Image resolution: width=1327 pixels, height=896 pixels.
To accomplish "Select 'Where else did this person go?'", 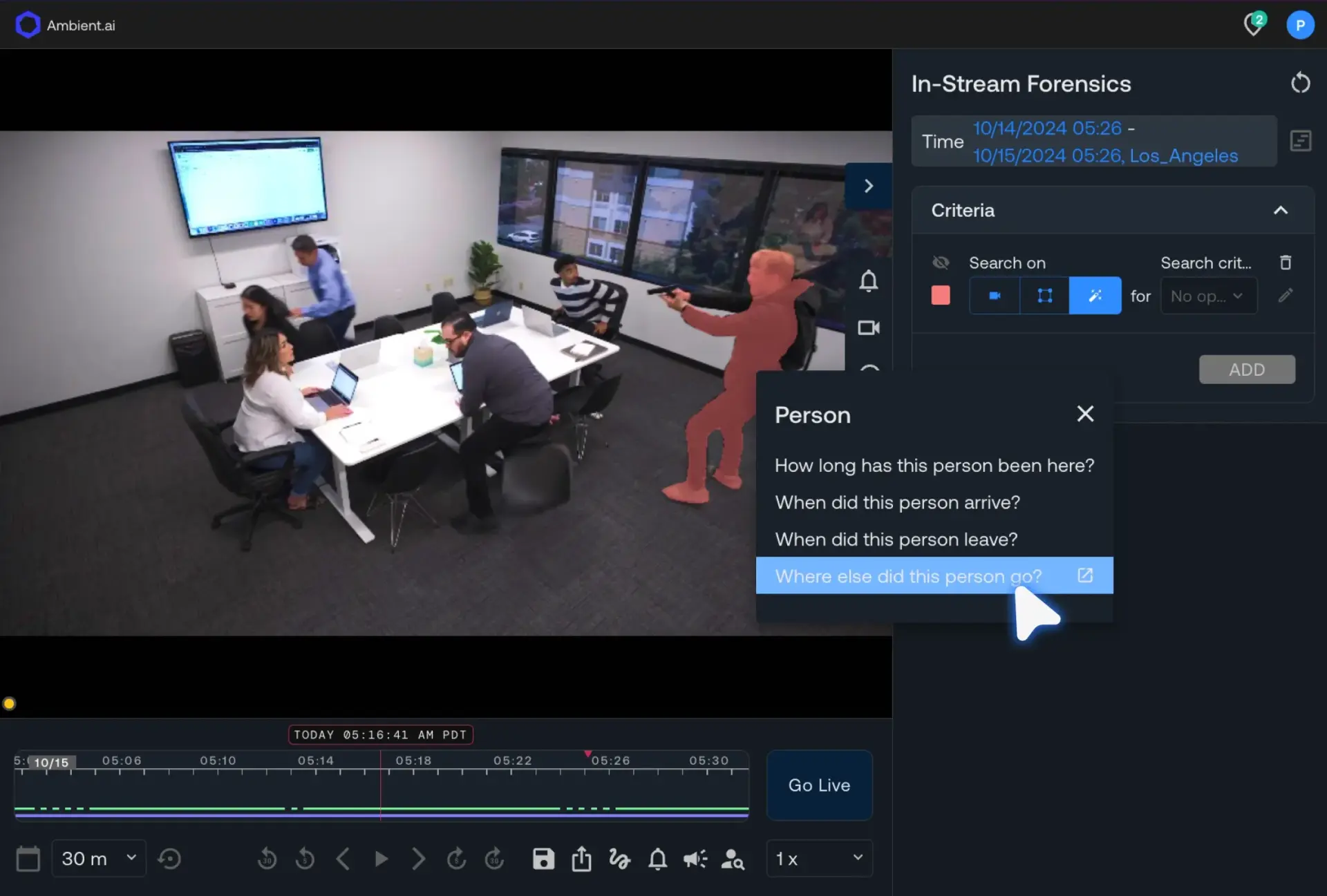I will coord(909,575).
